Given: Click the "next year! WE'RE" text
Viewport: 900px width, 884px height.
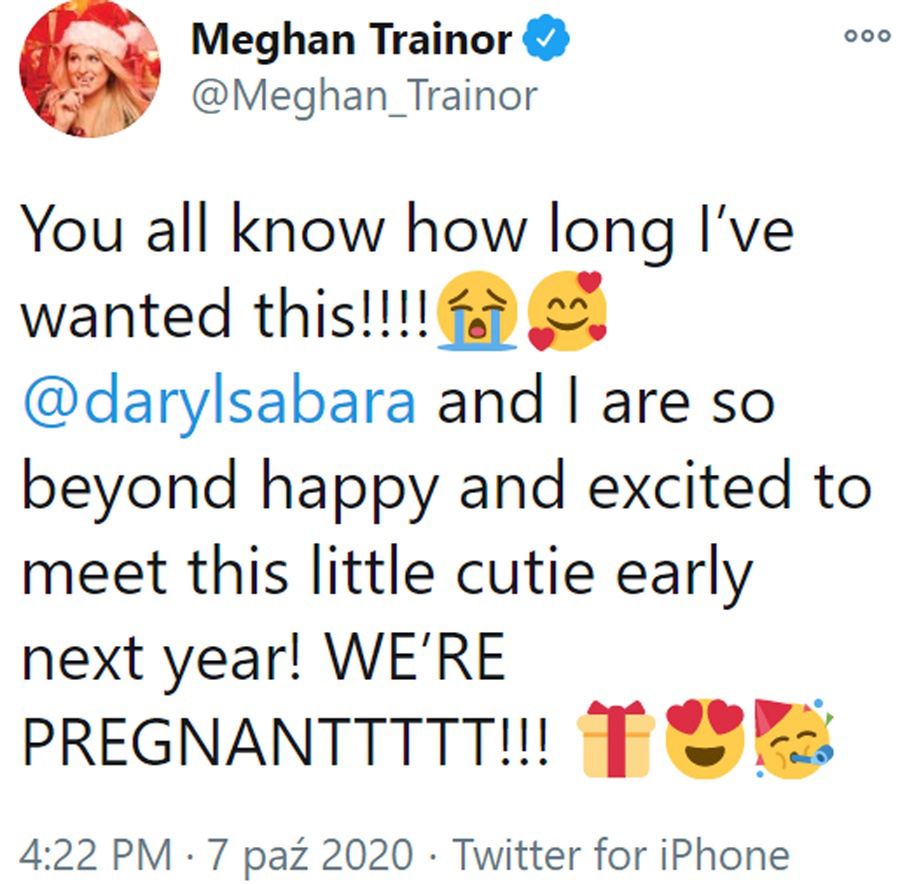Looking at the screenshot, I should pyautogui.click(x=263, y=657).
